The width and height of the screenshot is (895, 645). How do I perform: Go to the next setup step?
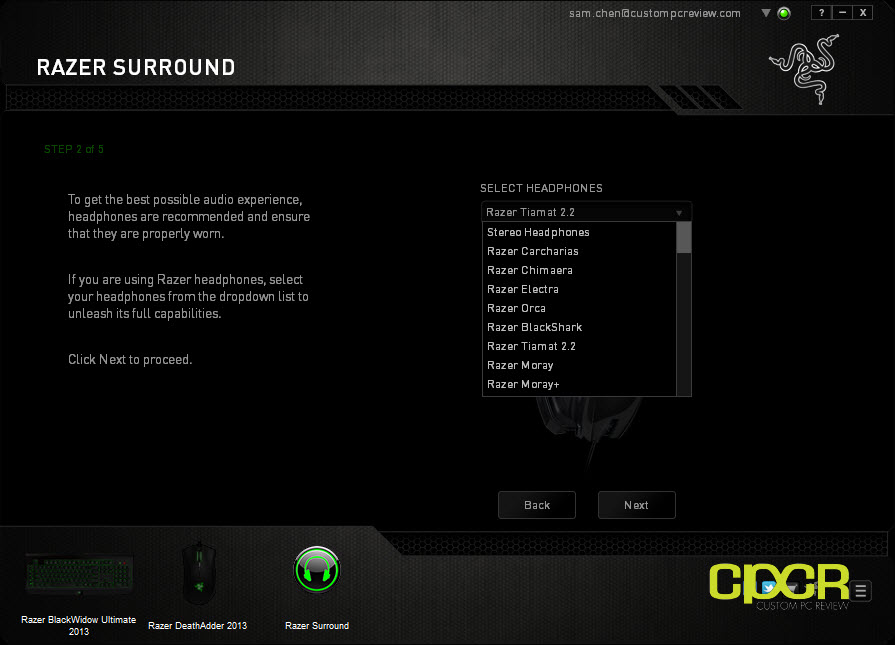[636, 505]
